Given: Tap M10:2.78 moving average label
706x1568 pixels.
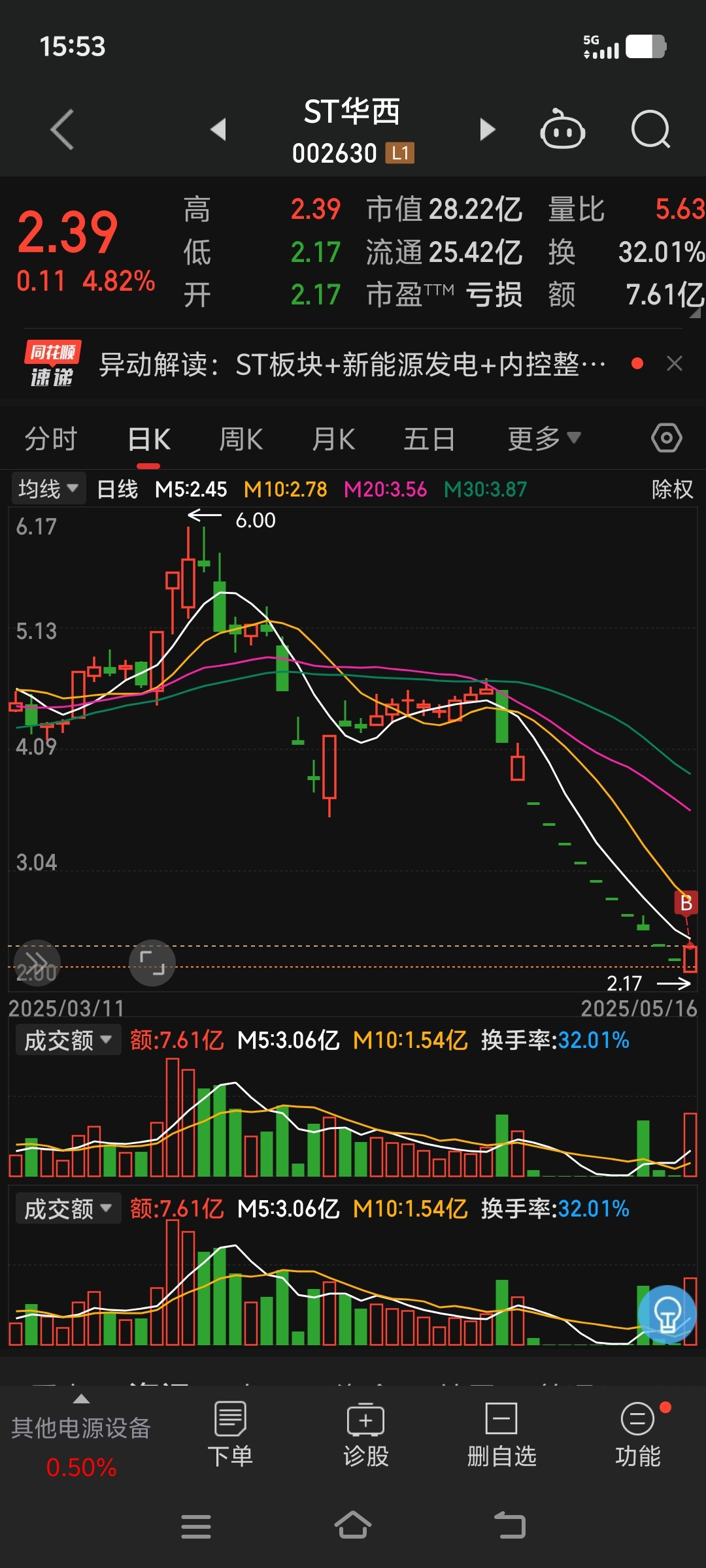Looking at the screenshot, I should click(285, 489).
